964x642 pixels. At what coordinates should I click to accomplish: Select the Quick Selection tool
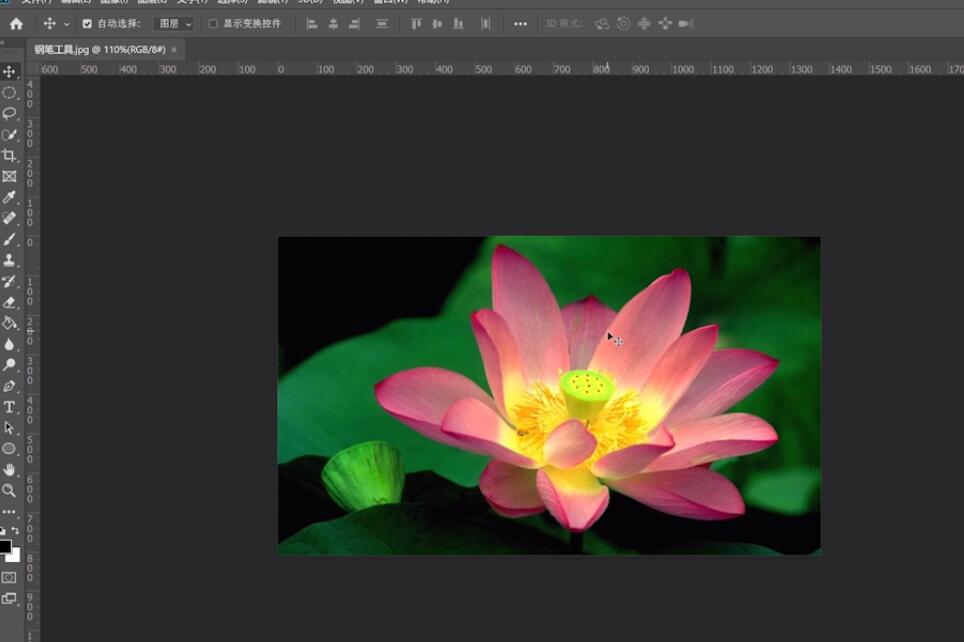click(x=9, y=134)
